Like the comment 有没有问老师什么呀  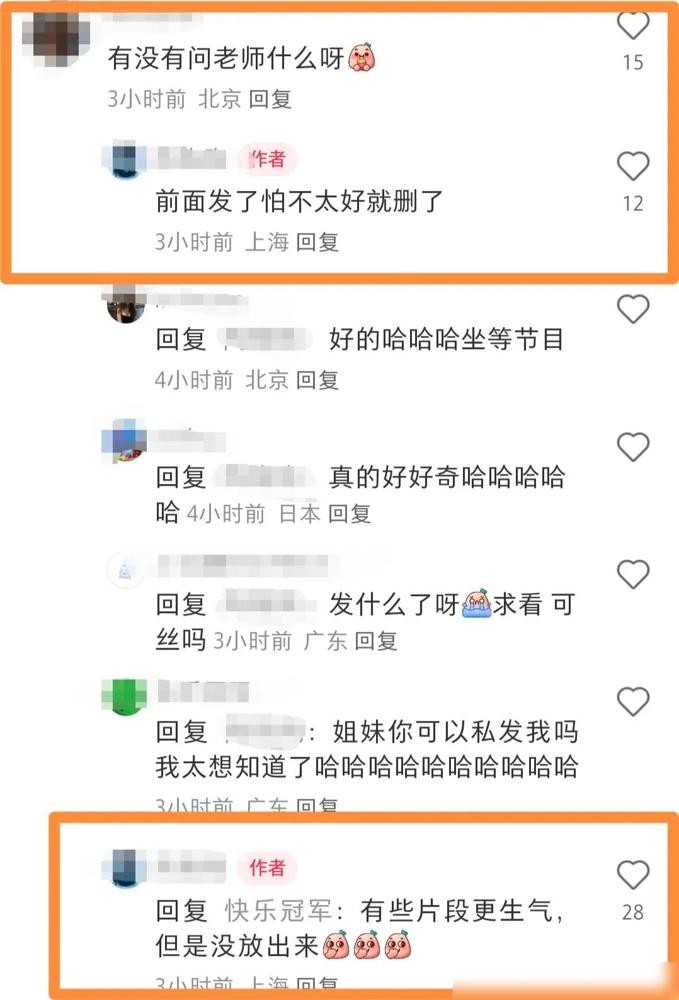[633, 26]
